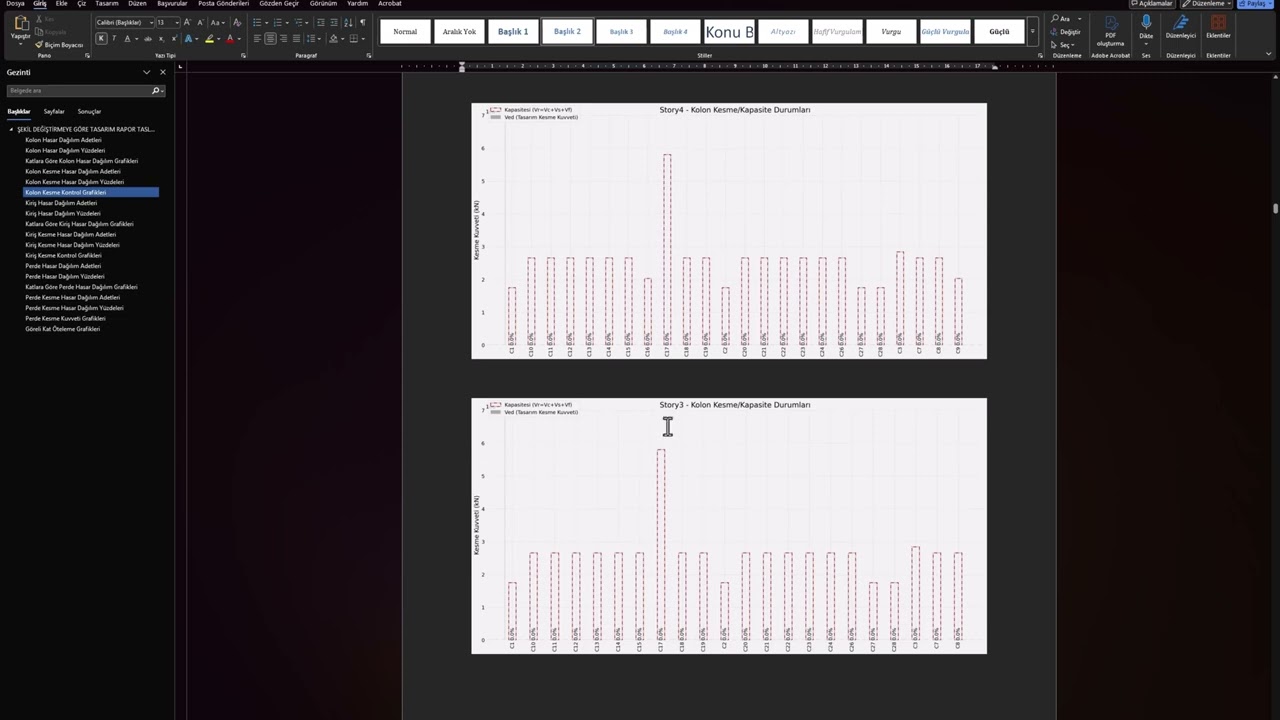Decrease paragraph indent
This screenshot has height=720, width=1280.
click(320, 22)
